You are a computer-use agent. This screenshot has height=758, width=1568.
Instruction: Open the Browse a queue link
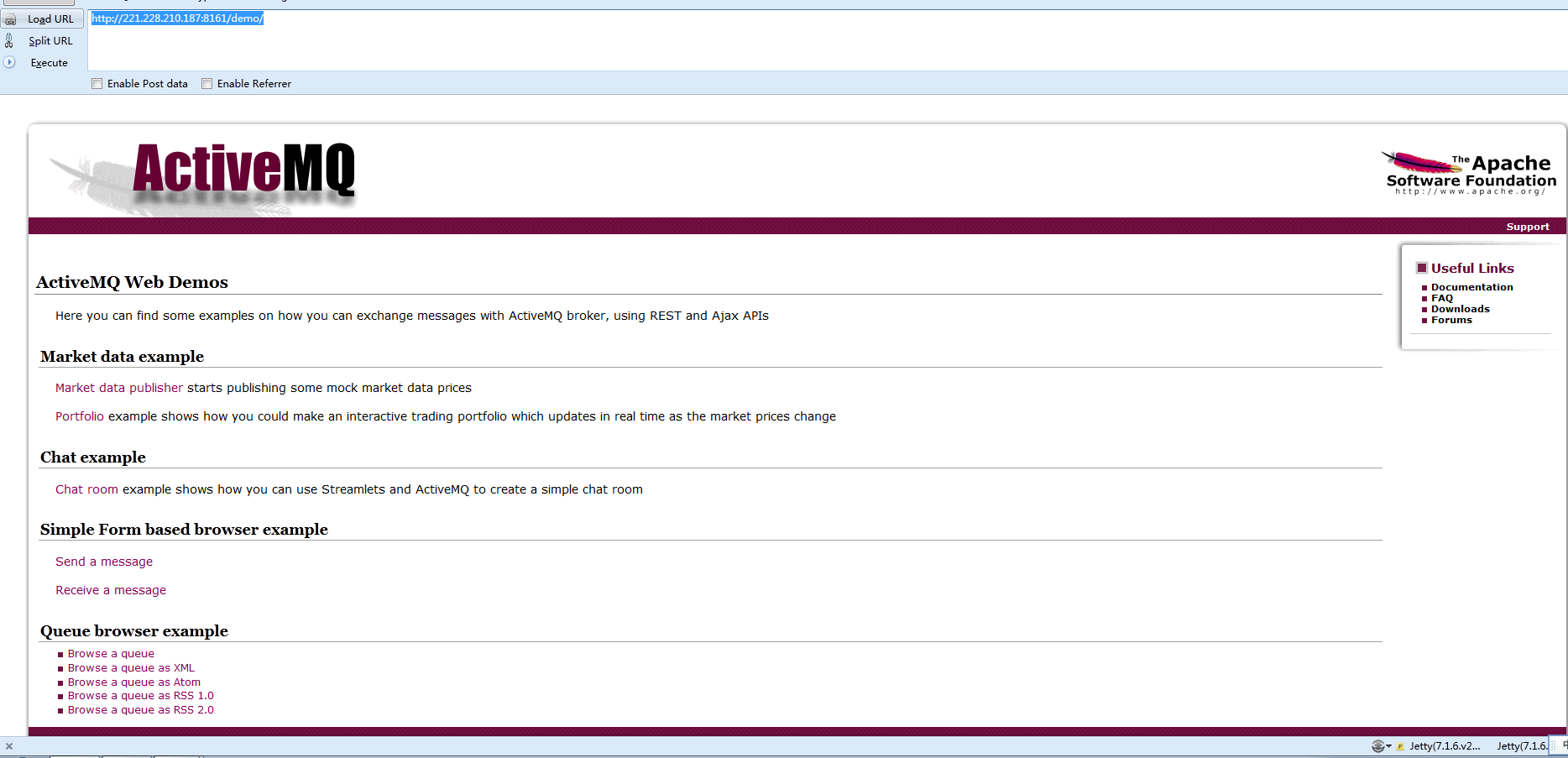click(111, 654)
